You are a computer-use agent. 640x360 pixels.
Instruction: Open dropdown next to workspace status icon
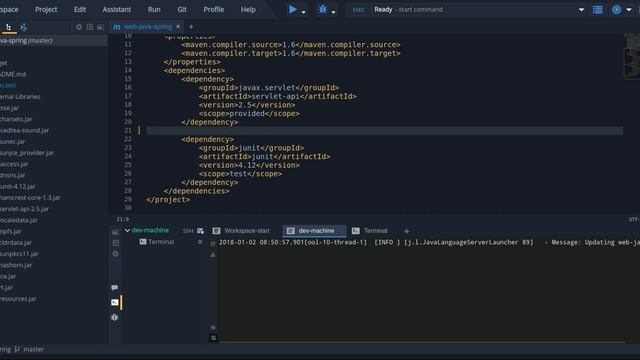pos(629,9)
